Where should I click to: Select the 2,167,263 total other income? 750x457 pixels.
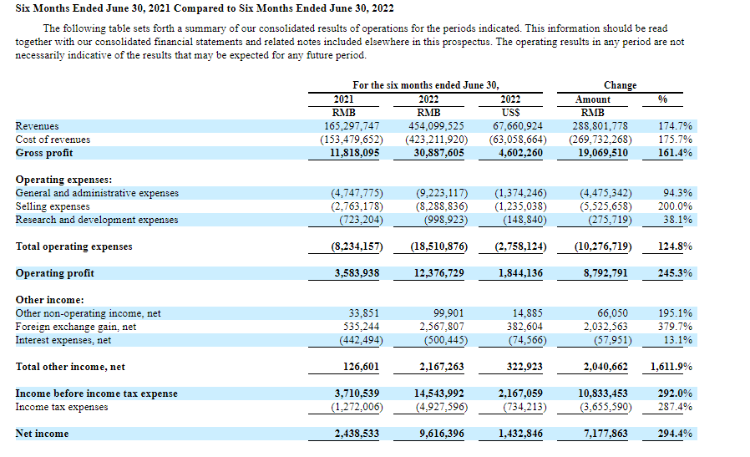441,367
